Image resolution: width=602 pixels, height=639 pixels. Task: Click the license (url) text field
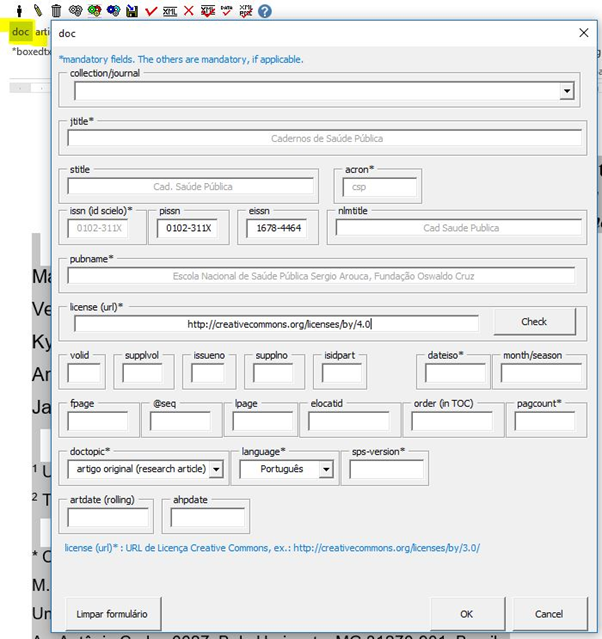click(x=277, y=324)
